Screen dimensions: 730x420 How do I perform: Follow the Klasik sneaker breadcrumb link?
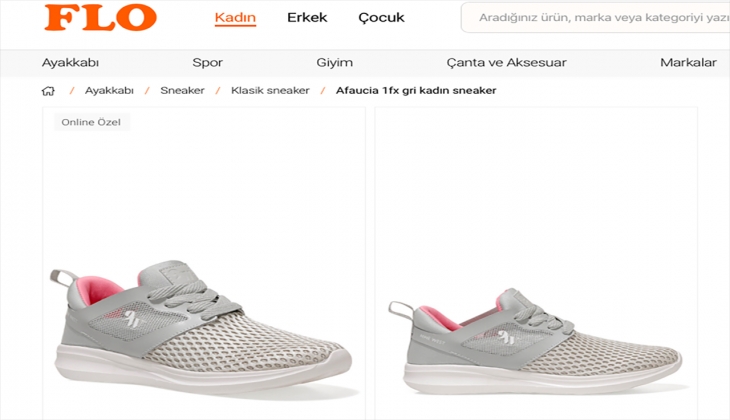[270, 90]
